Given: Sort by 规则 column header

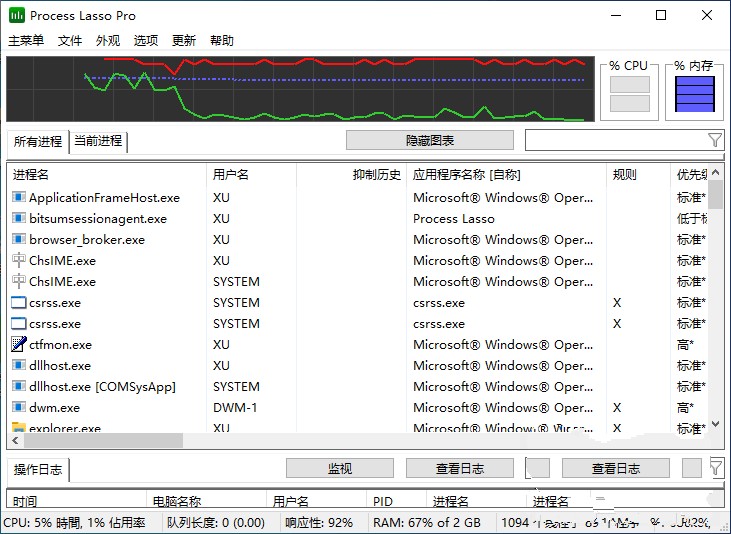Looking at the screenshot, I should pyautogui.click(x=638, y=175).
